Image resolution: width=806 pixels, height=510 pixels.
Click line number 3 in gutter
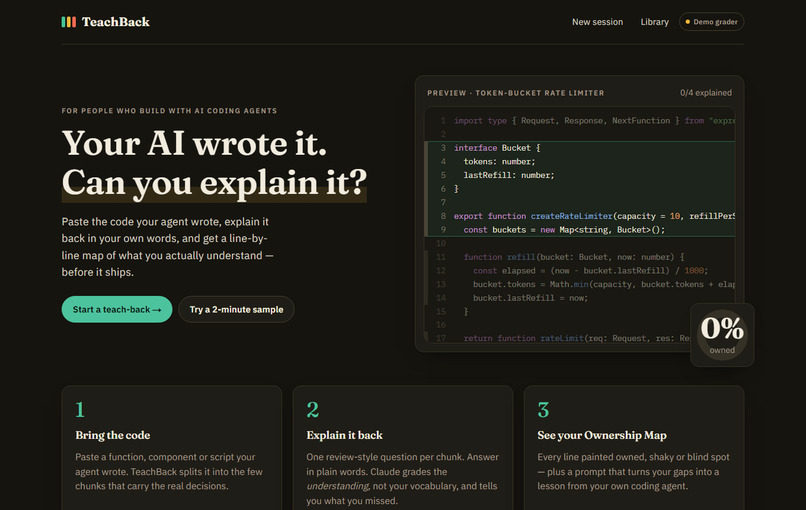pos(443,148)
